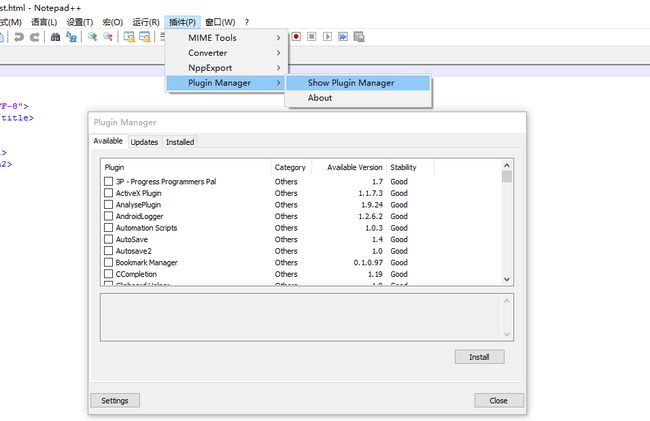Expand the NppExport submenu
Viewport: 650px width, 421px height.
(x=226, y=68)
